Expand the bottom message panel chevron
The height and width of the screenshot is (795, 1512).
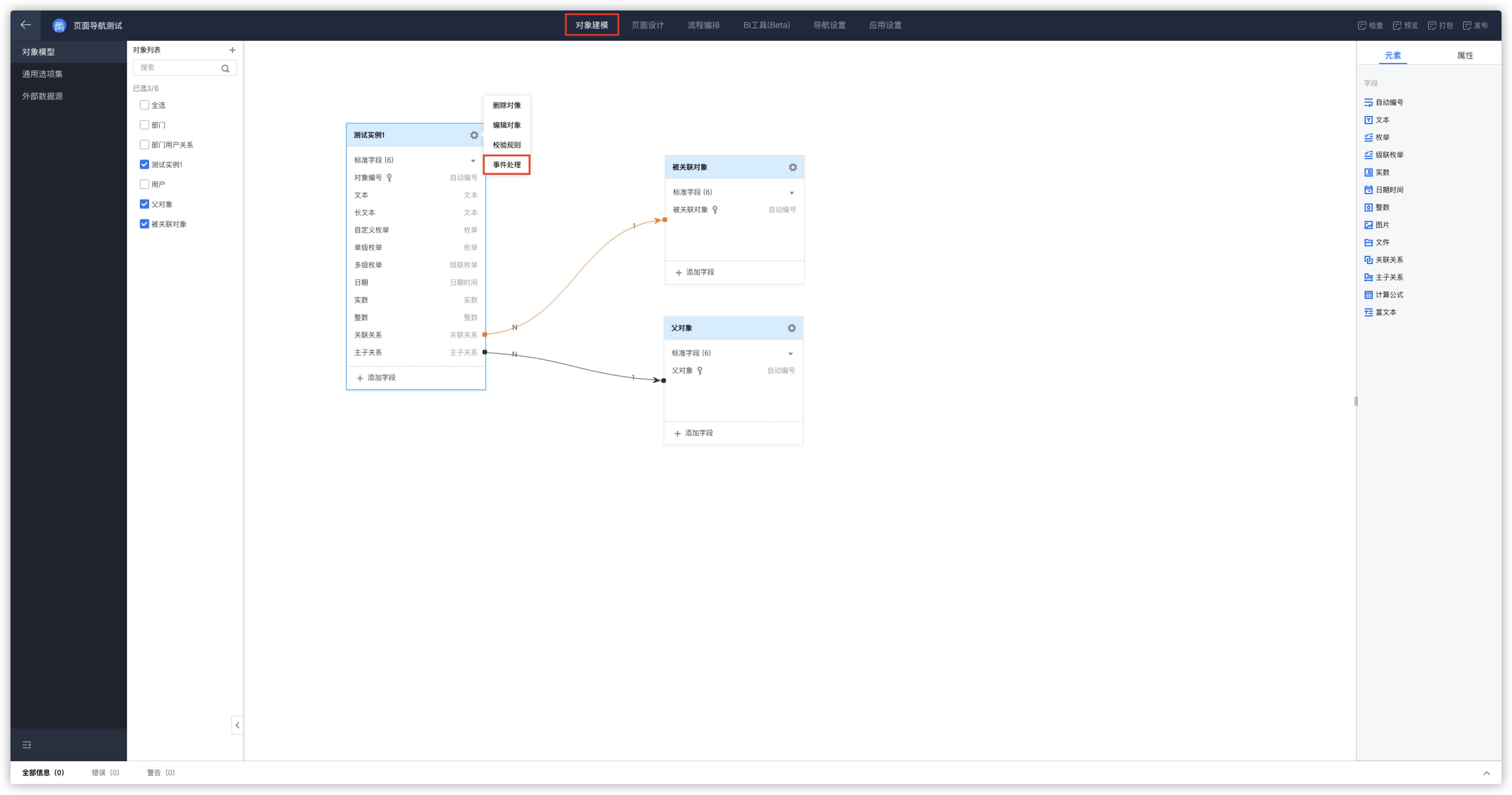pos(1486,773)
